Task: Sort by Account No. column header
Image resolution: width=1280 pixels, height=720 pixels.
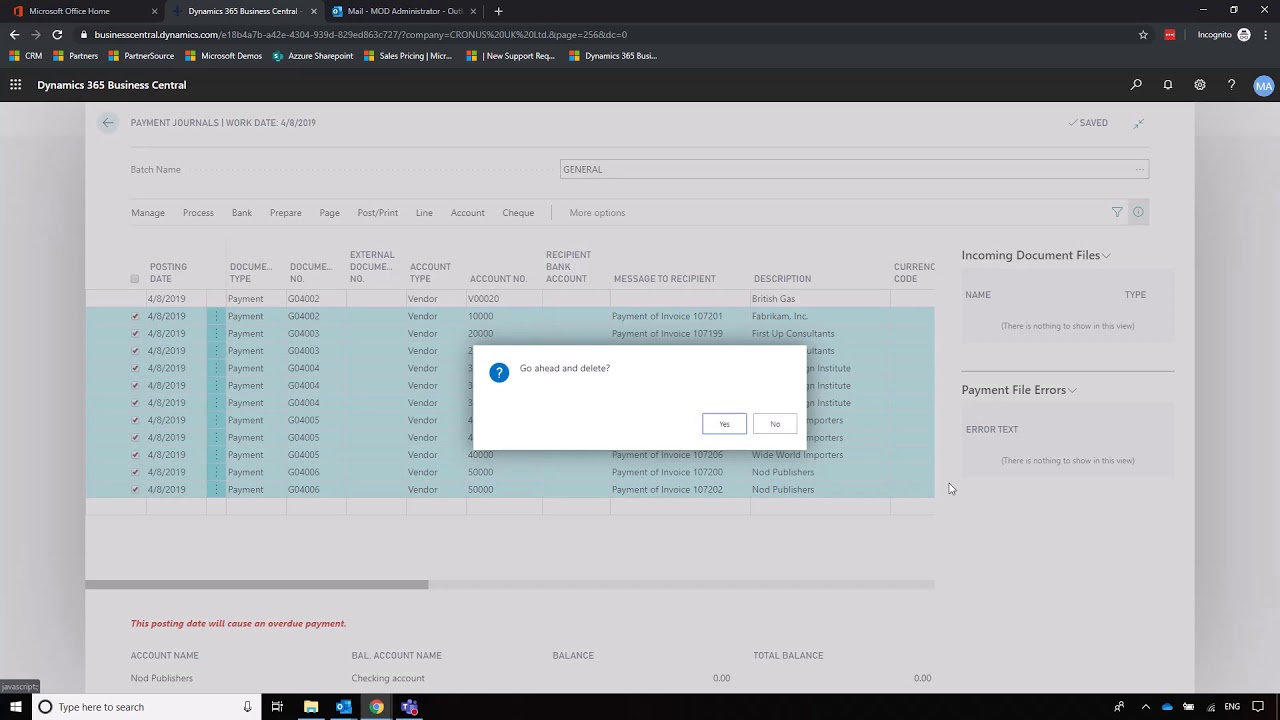Action: point(498,279)
